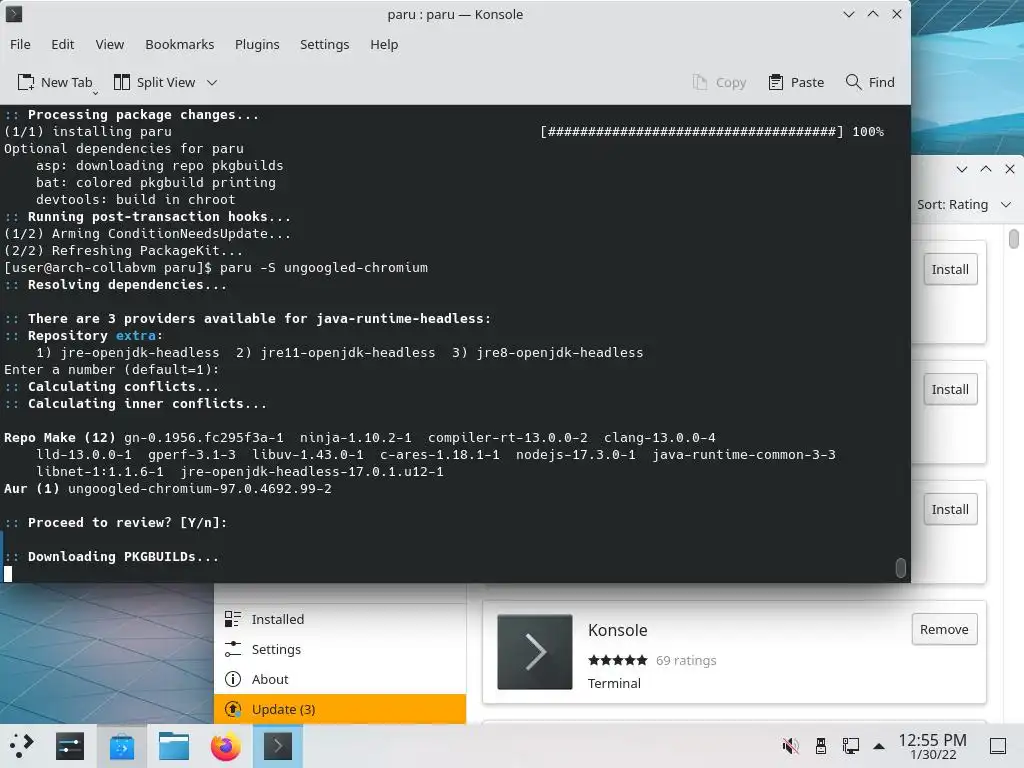Click the third Install button in Discover
Screen dimensions: 1024x768
950,509
